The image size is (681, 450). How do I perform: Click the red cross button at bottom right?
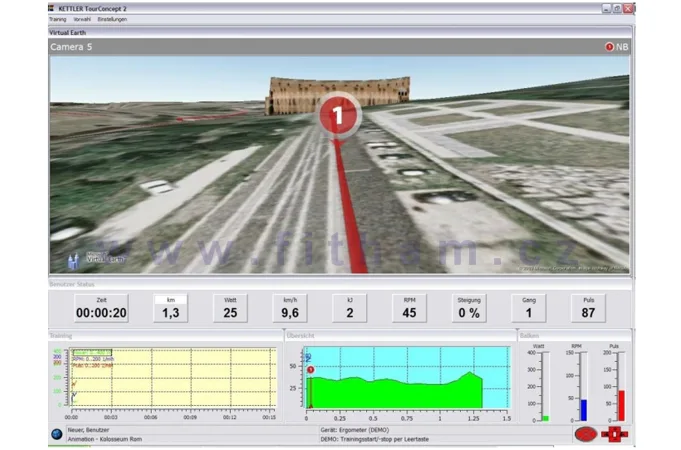(x=614, y=434)
